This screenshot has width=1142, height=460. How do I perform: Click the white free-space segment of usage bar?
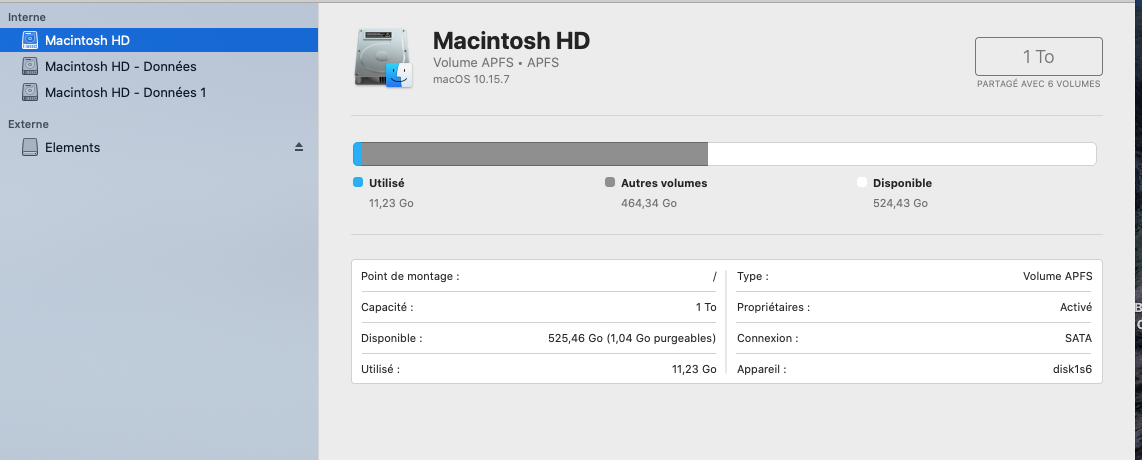pos(900,154)
